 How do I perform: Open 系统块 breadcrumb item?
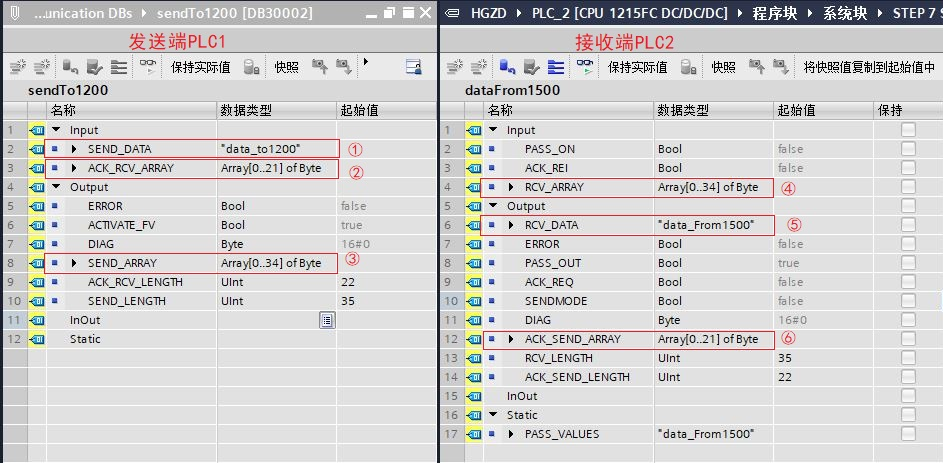tap(843, 13)
